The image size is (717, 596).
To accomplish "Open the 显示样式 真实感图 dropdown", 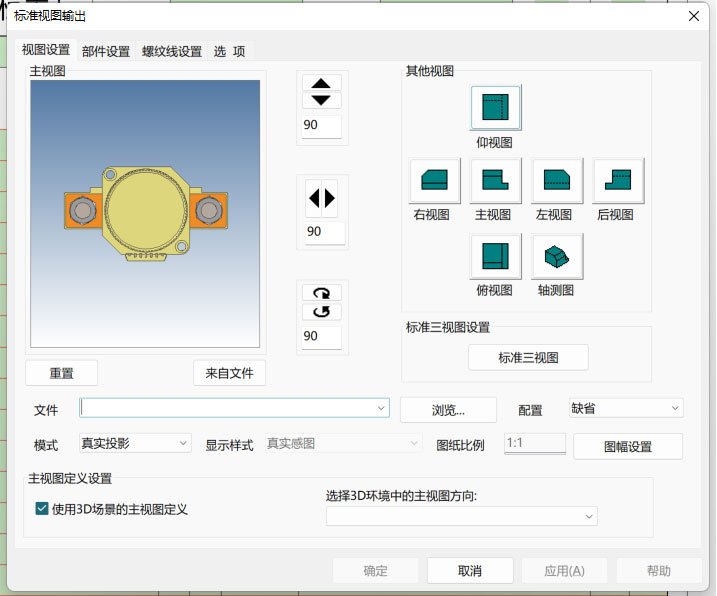I will pyautogui.click(x=343, y=443).
